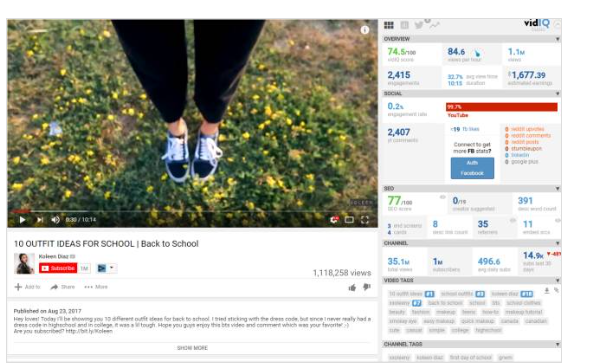Click the 'back to school' tag
The width and height of the screenshot is (613, 363).
point(445,303)
